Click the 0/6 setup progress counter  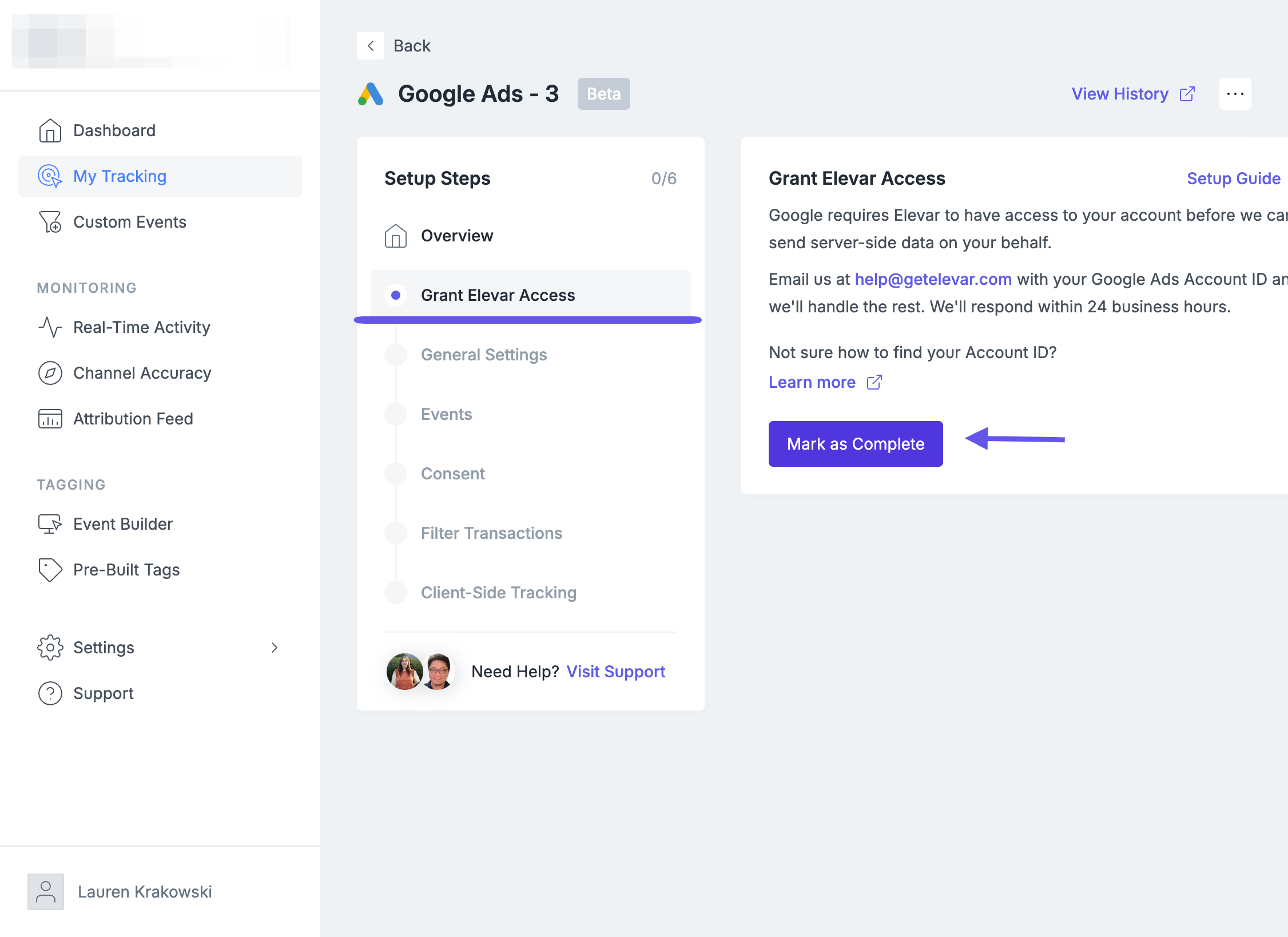(664, 178)
